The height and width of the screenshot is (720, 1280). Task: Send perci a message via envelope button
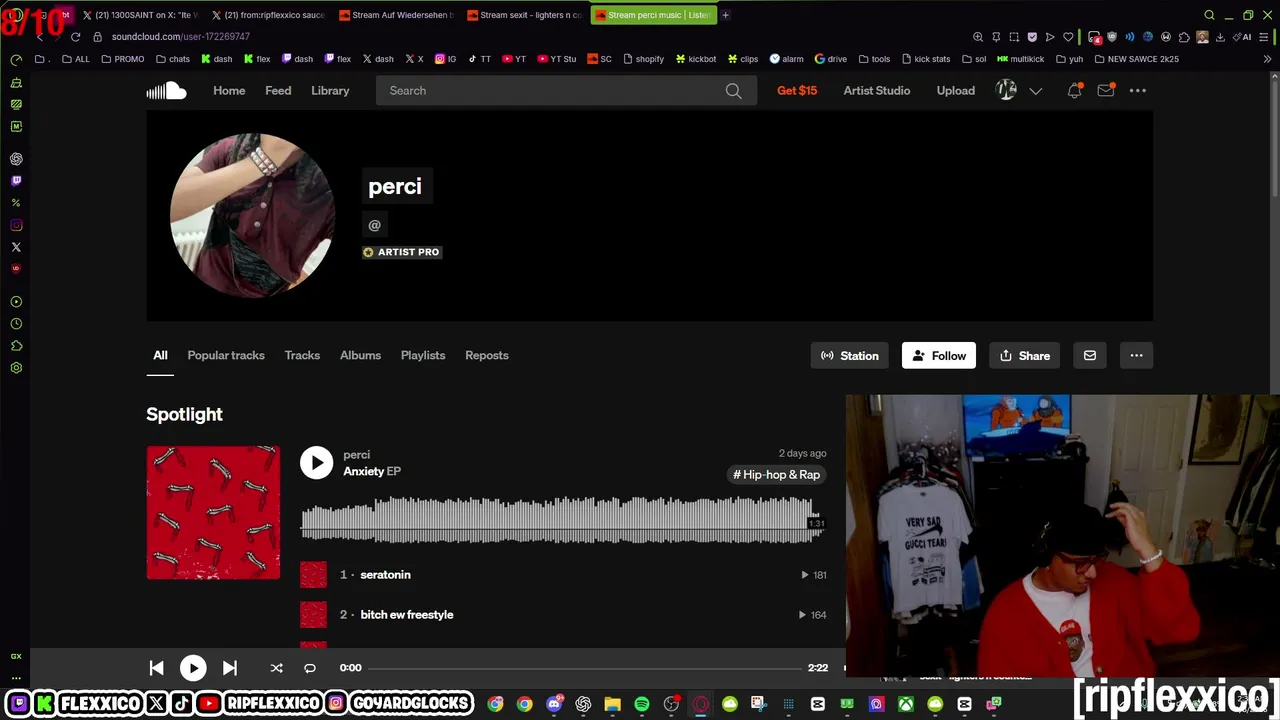click(x=1090, y=355)
